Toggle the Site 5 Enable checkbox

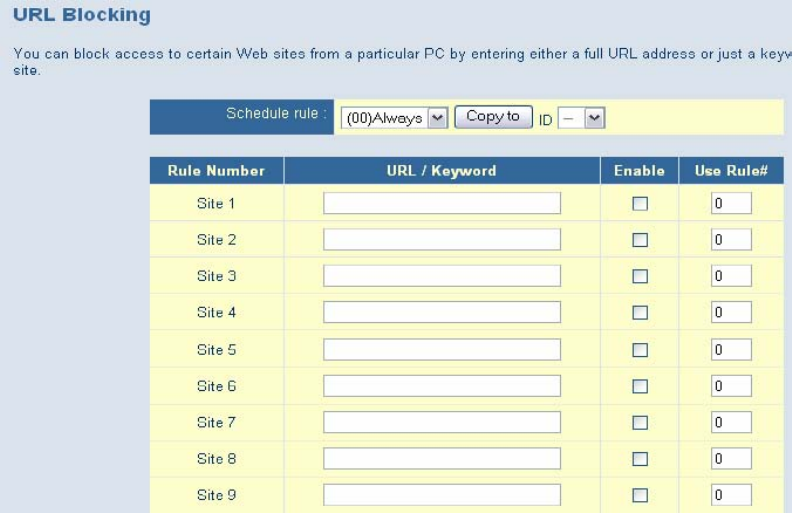[x=640, y=350]
